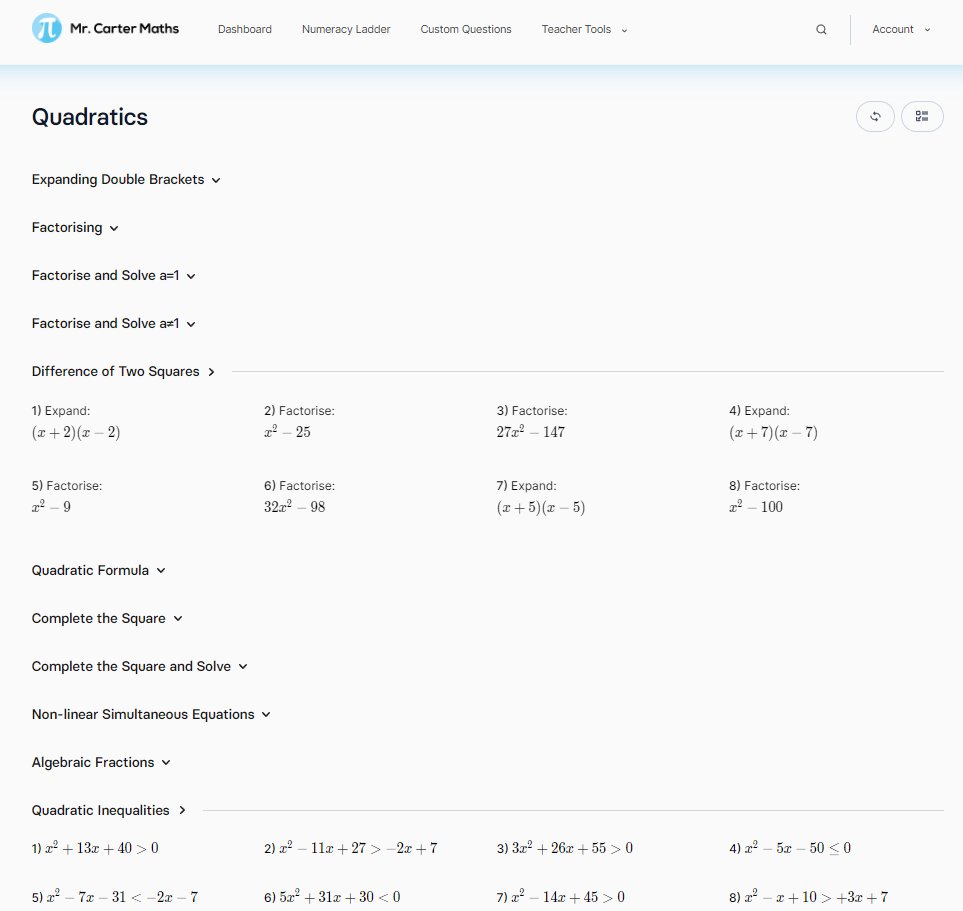Image resolution: width=963 pixels, height=911 pixels.
Task: Select question 4 Expand (x+7)(x−7)
Action: tap(773, 423)
